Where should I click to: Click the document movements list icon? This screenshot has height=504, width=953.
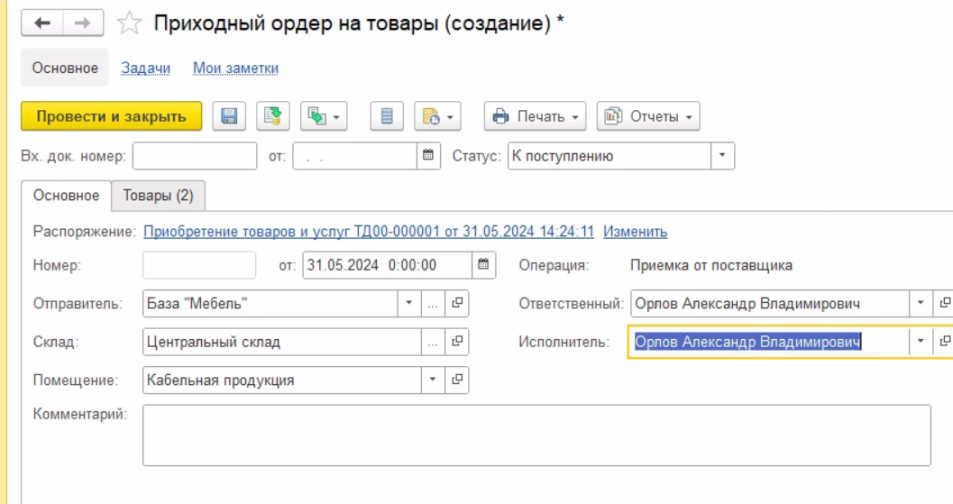click(x=387, y=117)
